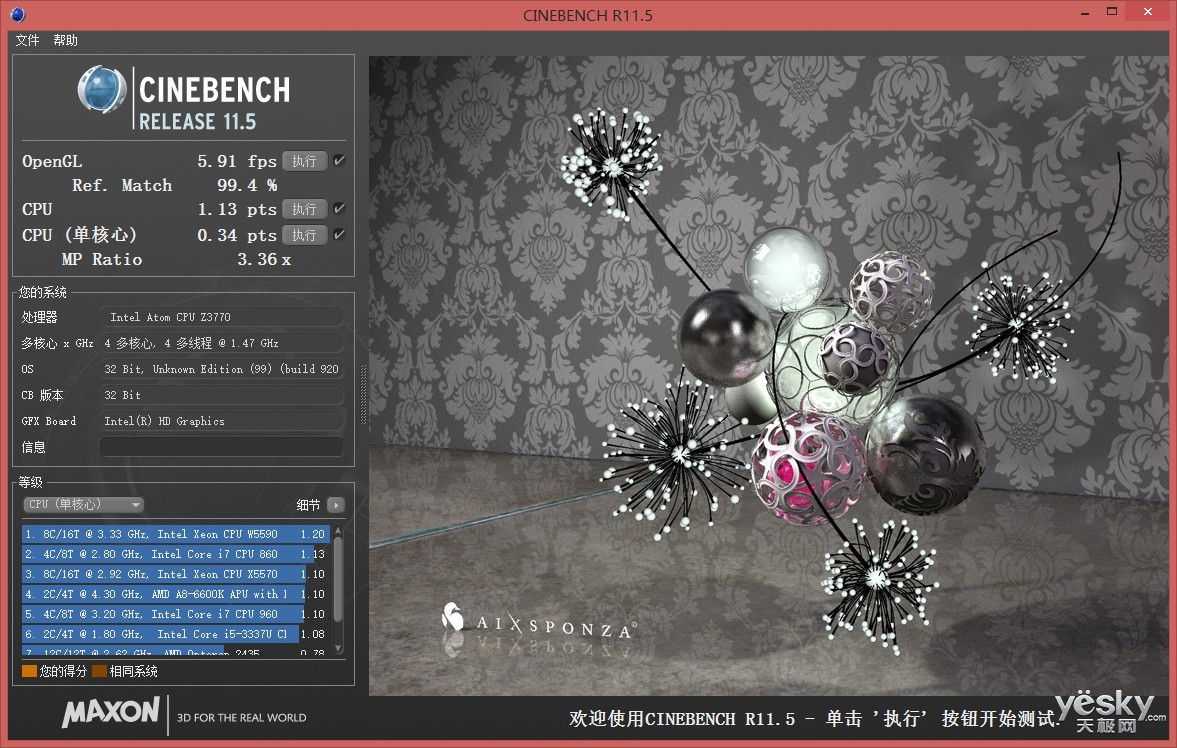Close the CINEBENCH R11.5 window
This screenshot has width=1177, height=748.
coord(1148,11)
